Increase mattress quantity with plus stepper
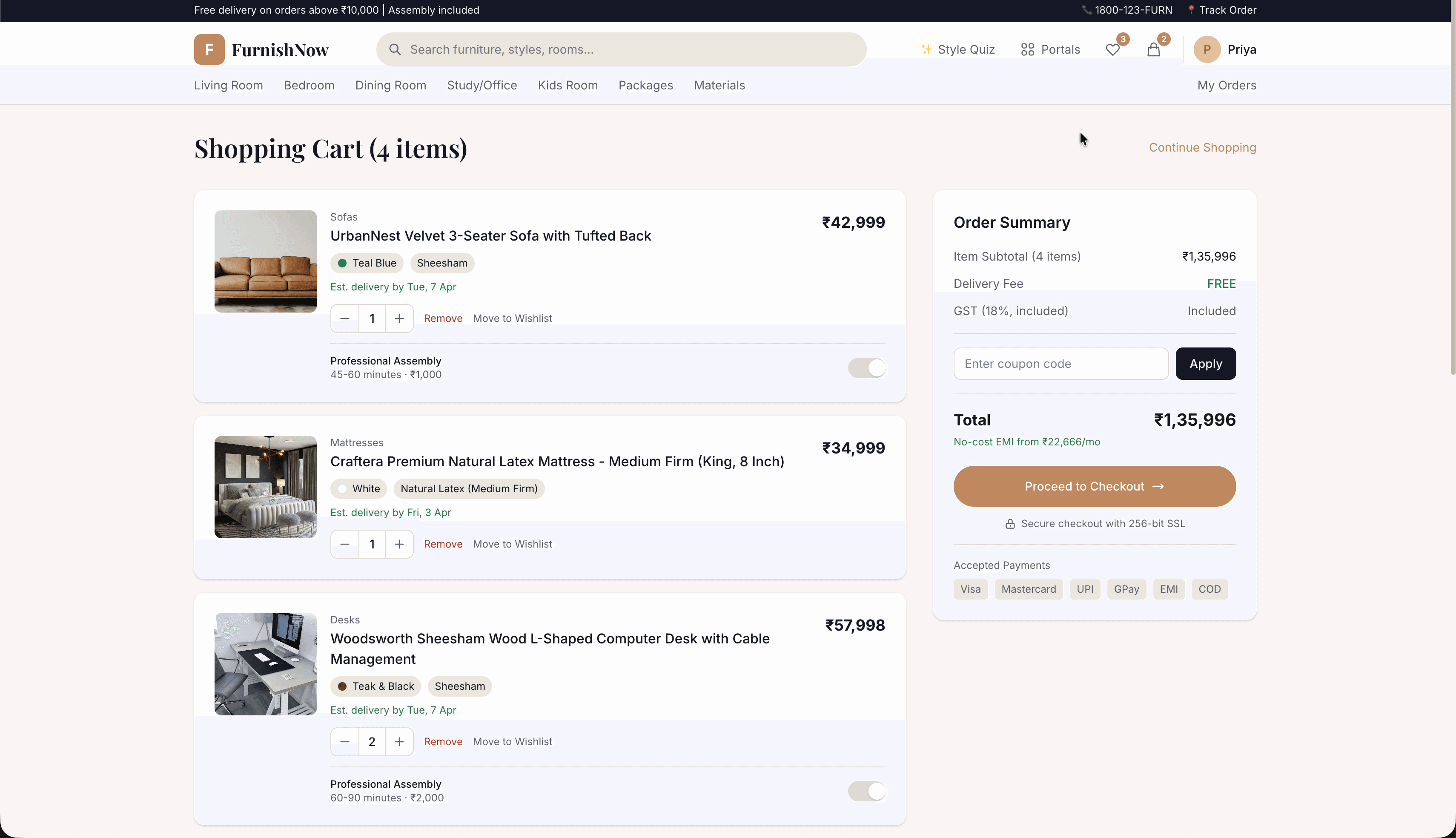The height and width of the screenshot is (838, 1456). click(x=398, y=543)
